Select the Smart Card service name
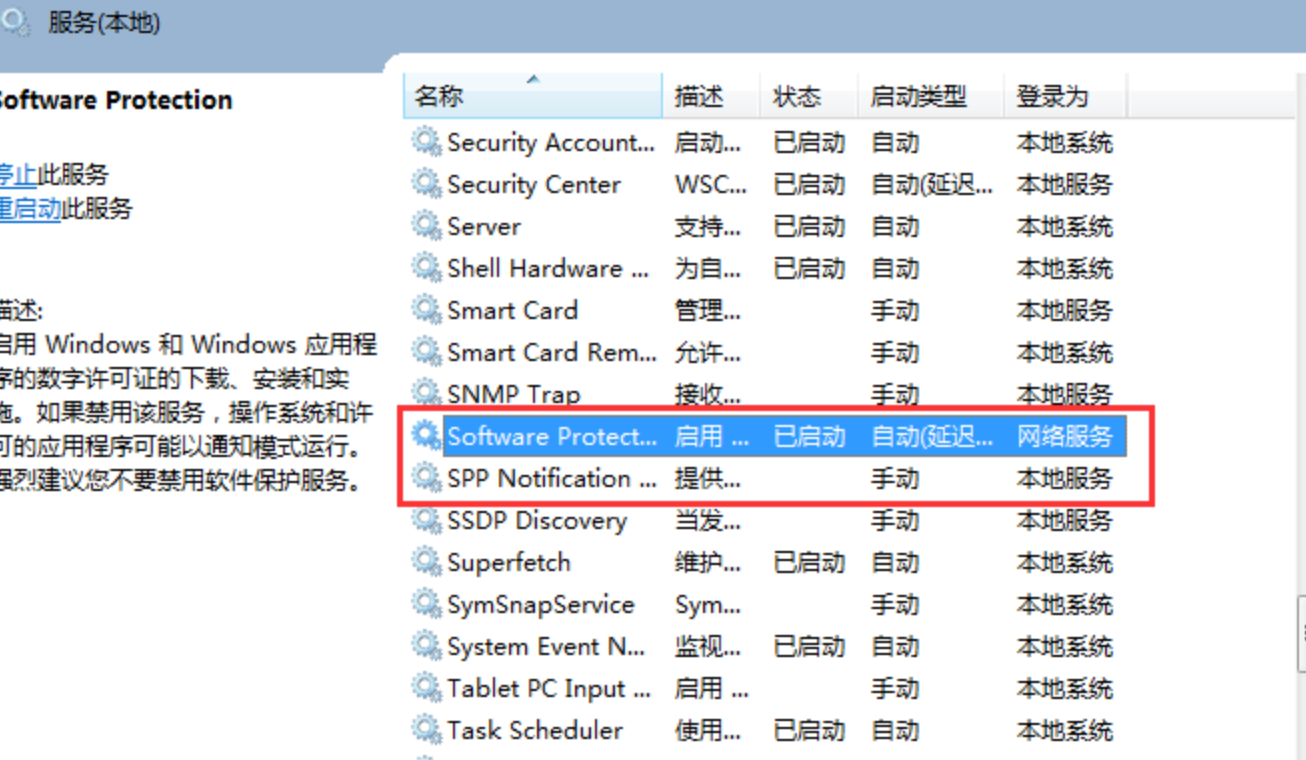The image size is (1306, 760). coord(512,310)
